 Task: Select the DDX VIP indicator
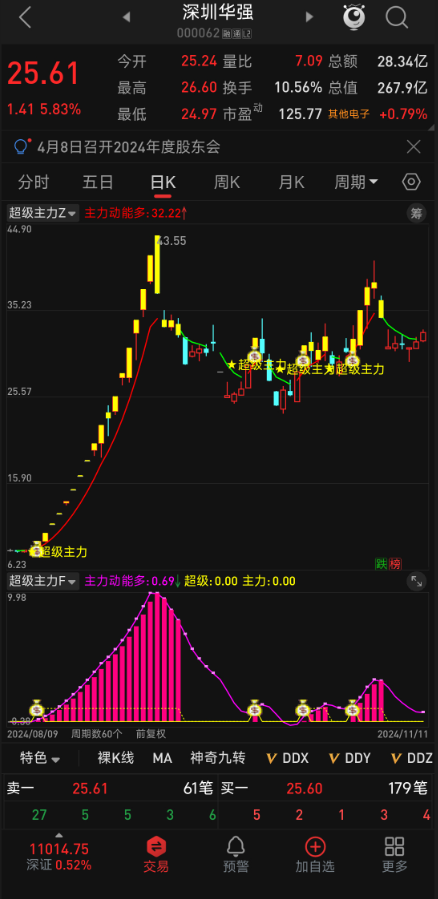pyautogui.click(x=288, y=758)
